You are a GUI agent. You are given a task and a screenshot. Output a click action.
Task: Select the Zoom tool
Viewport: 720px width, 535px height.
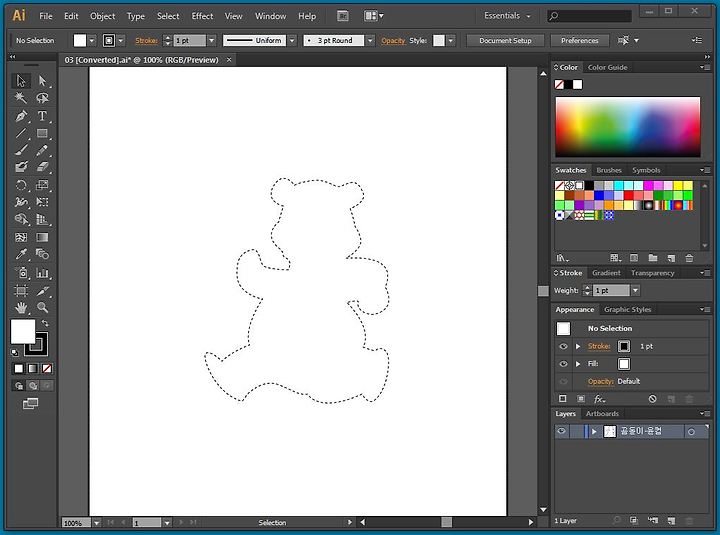pyautogui.click(x=42, y=307)
